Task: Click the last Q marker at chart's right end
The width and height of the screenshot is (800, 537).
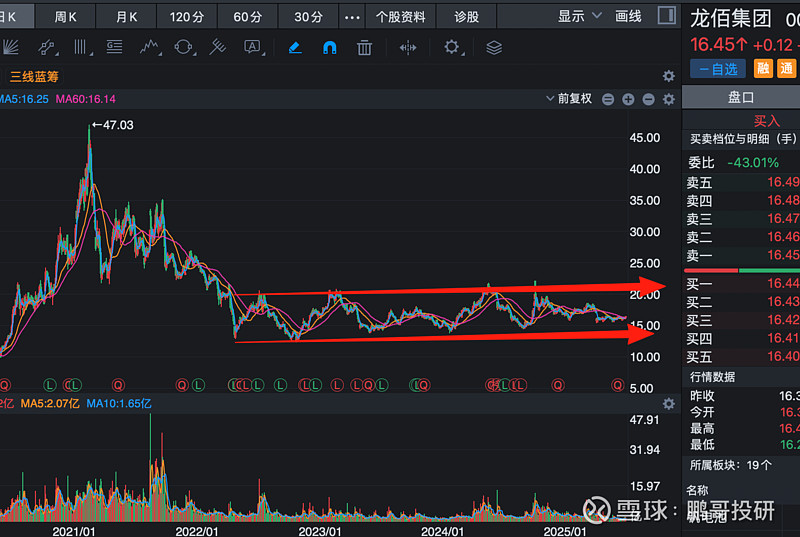Action: point(617,385)
